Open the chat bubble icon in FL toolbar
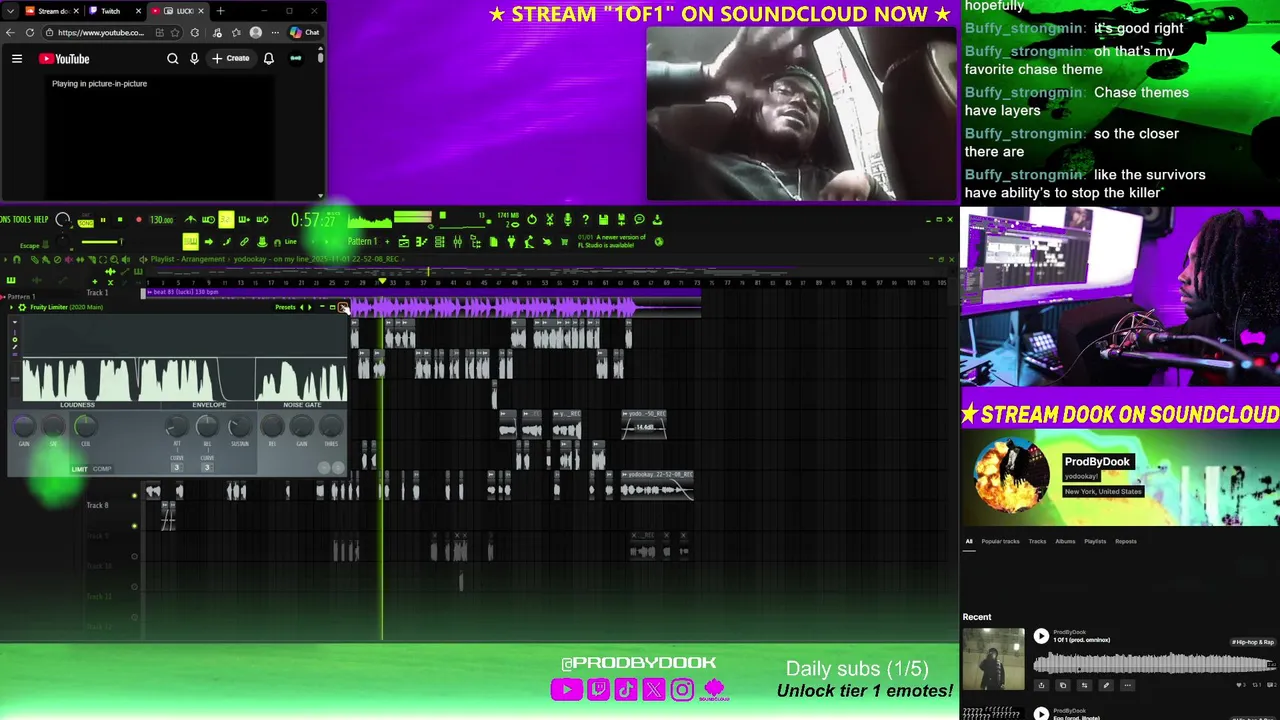The image size is (1280, 720). coord(639,220)
